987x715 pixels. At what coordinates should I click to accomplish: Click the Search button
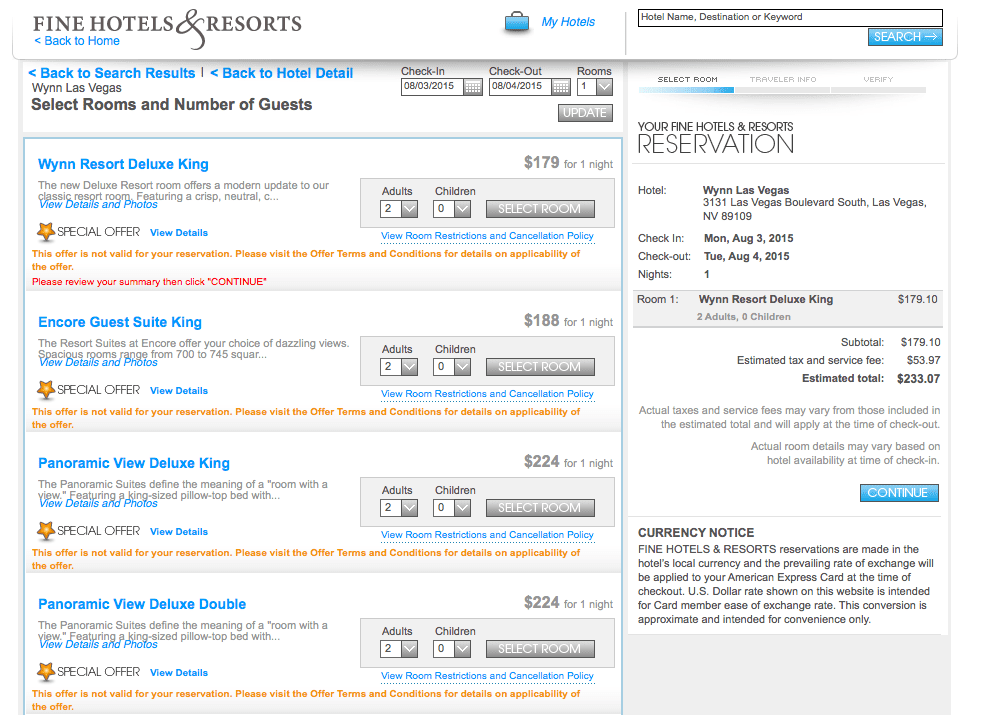point(905,37)
